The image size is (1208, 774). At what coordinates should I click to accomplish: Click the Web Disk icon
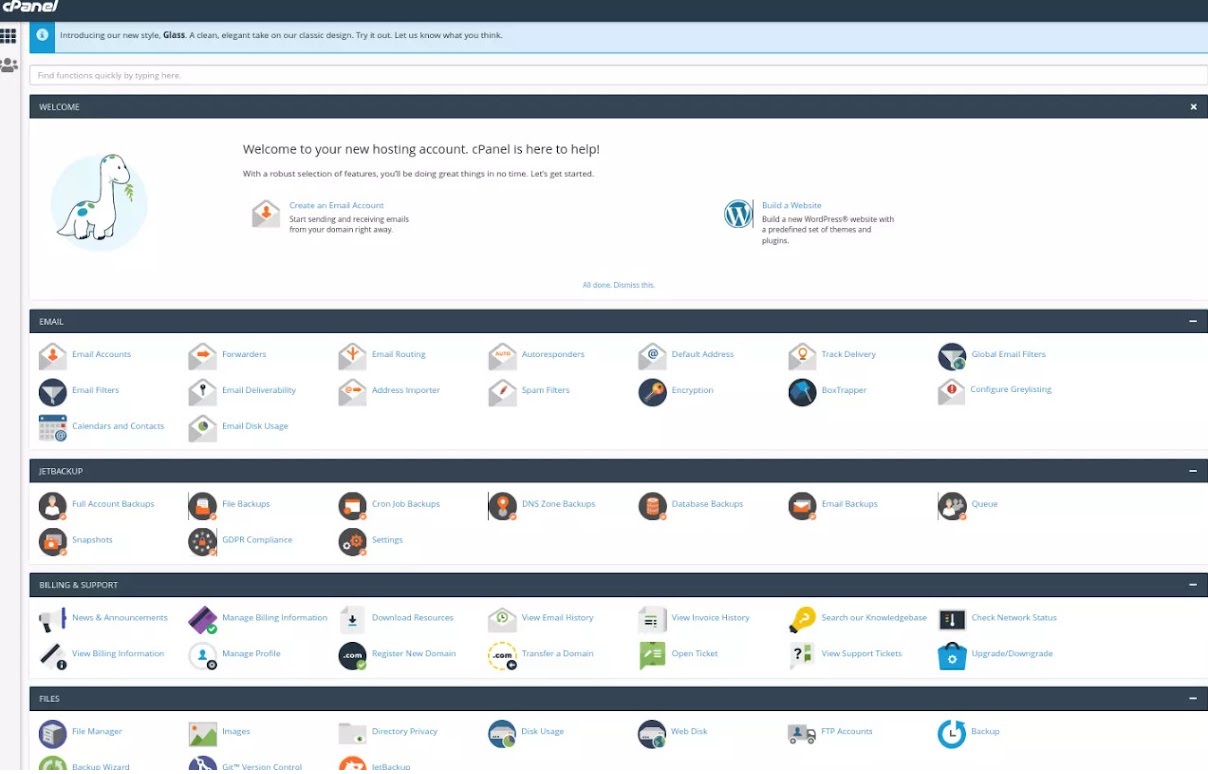[x=653, y=734]
